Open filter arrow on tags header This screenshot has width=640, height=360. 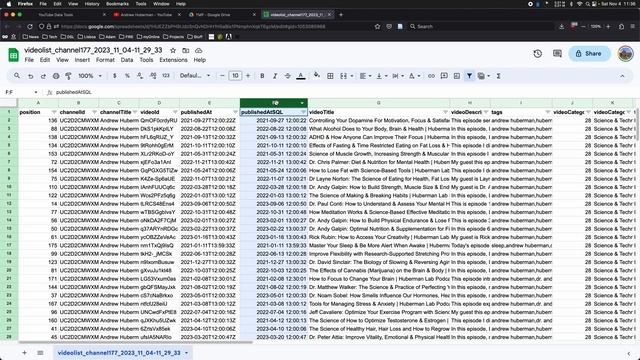(x=547, y=112)
